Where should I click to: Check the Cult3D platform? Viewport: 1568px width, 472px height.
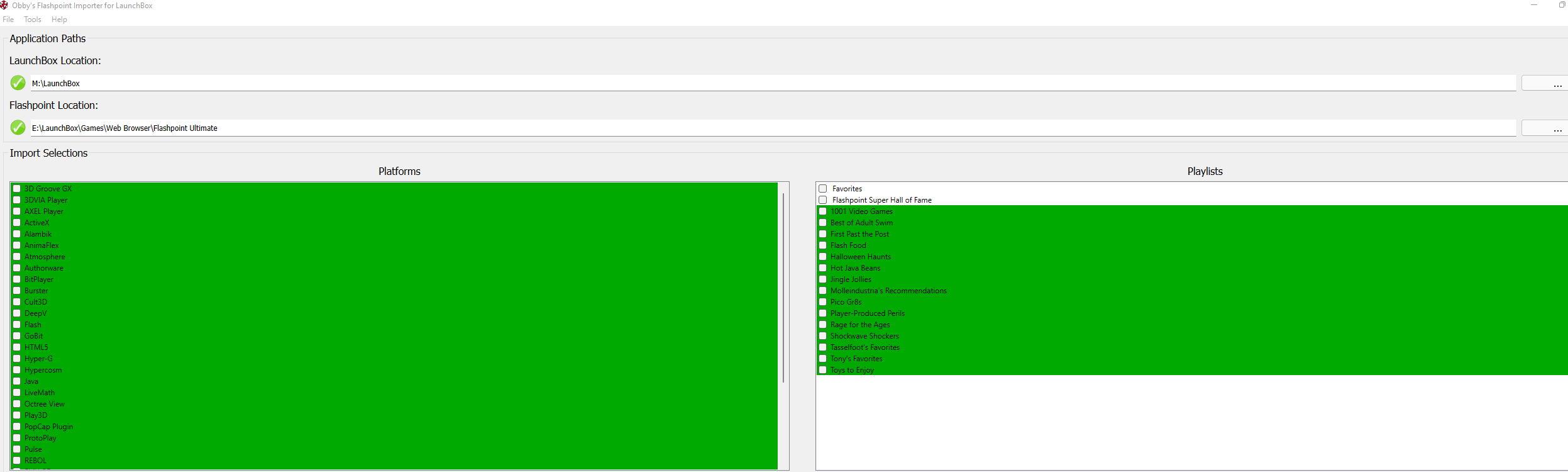(x=17, y=301)
